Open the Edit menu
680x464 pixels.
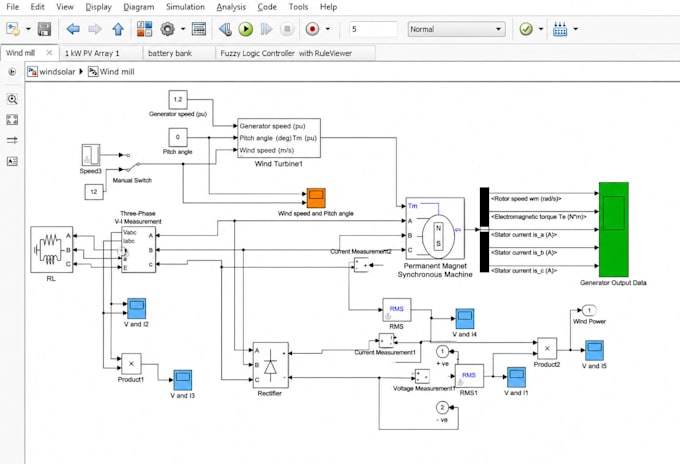coord(37,7)
